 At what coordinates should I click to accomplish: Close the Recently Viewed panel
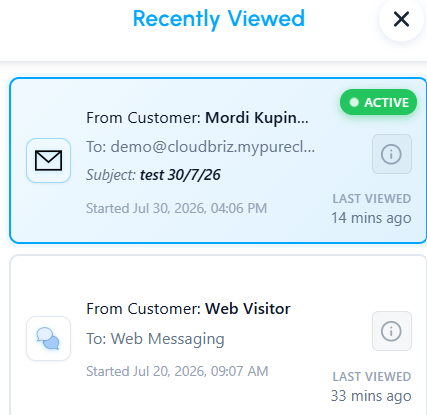(401, 19)
